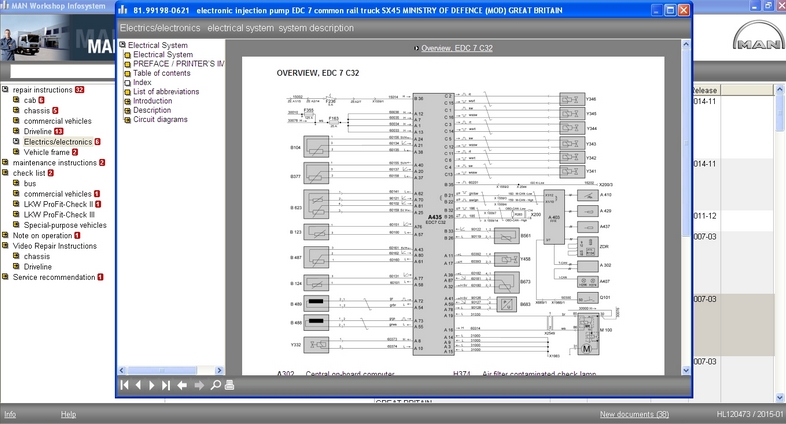This screenshot has width=786, height=424.
Task: Click the cab folder icon
Action: [x=16, y=100]
